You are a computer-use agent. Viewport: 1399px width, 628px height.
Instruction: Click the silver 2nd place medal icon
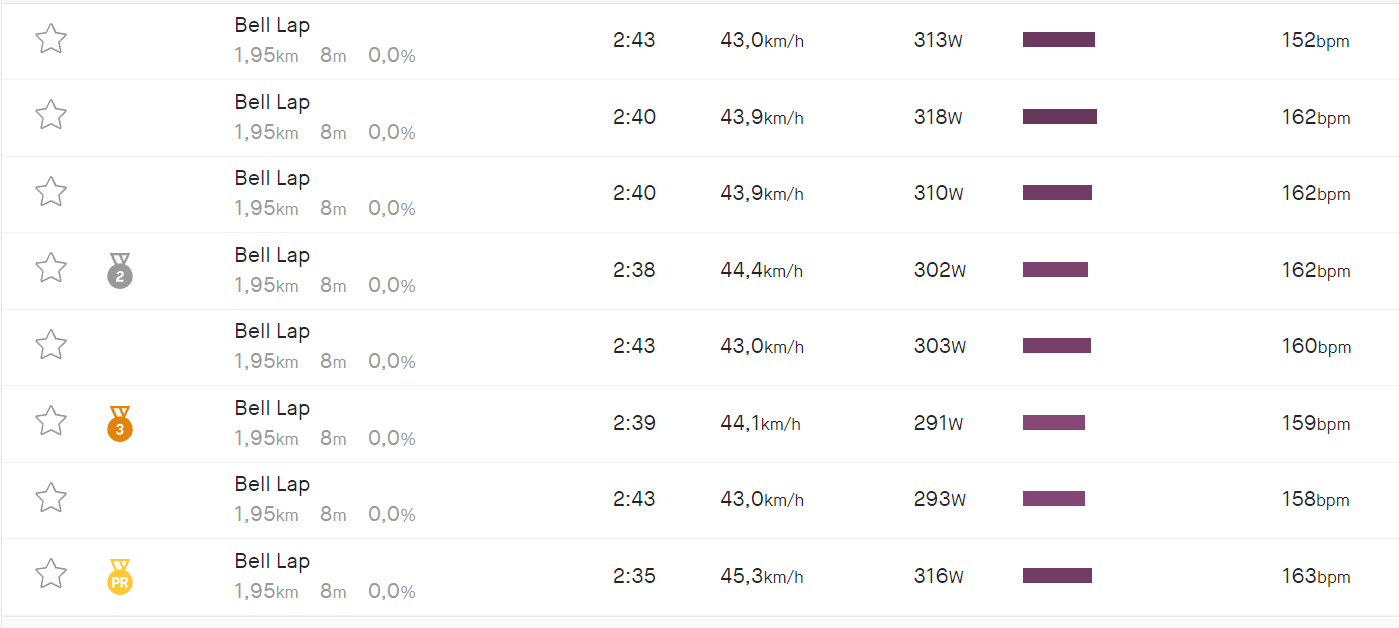pos(120,271)
